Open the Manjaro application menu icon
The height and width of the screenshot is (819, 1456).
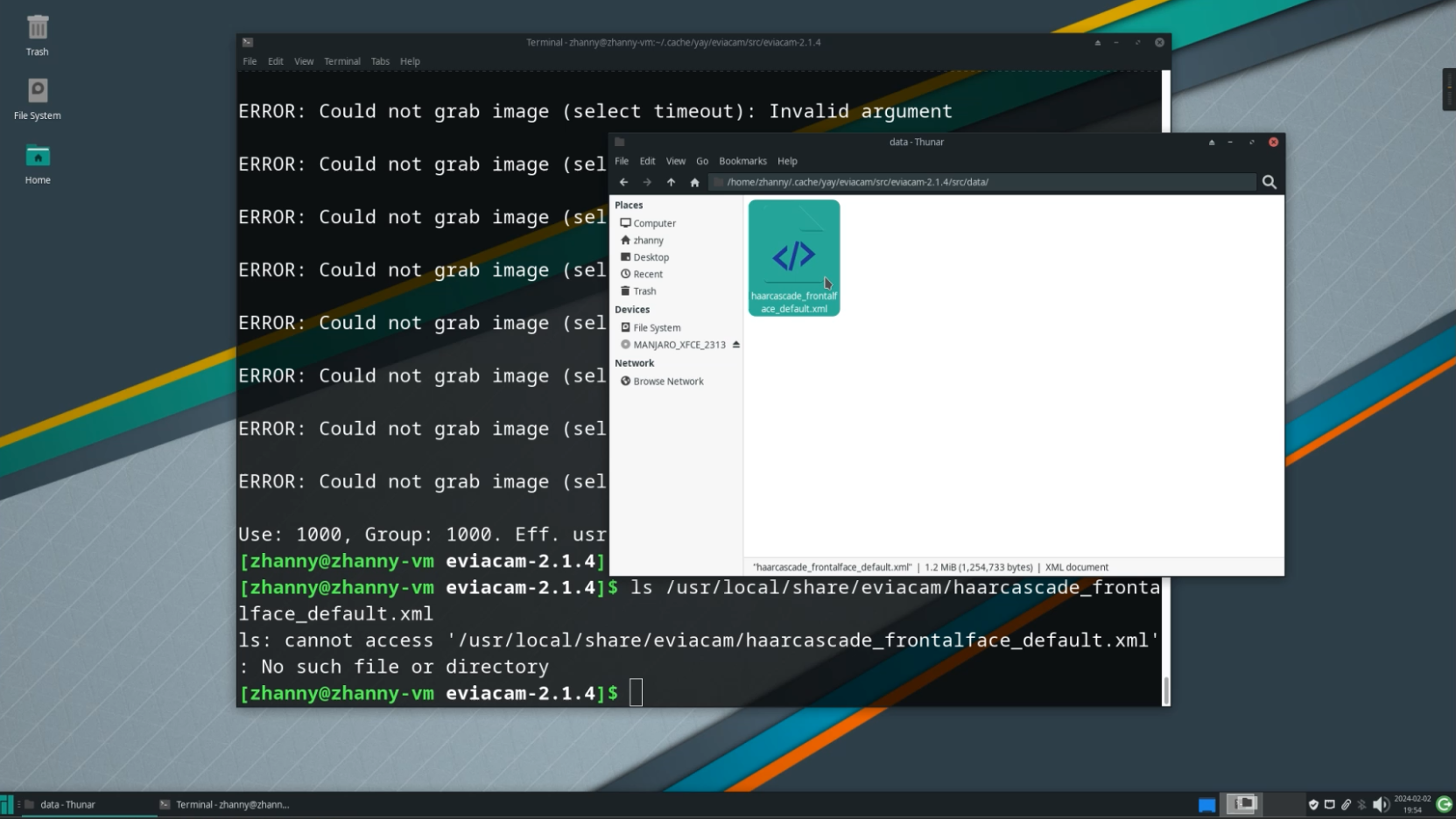pos(7,804)
